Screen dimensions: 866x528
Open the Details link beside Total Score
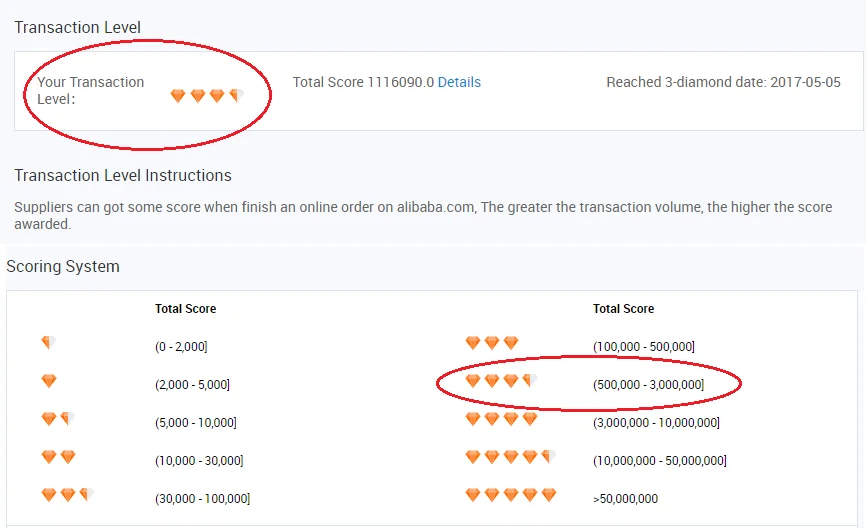click(x=459, y=82)
